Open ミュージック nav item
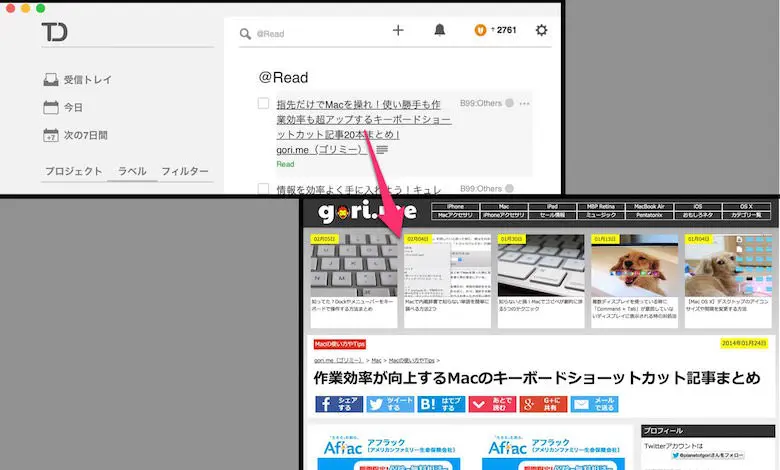This screenshot has width=780, height=470. [x=601, y=215]
